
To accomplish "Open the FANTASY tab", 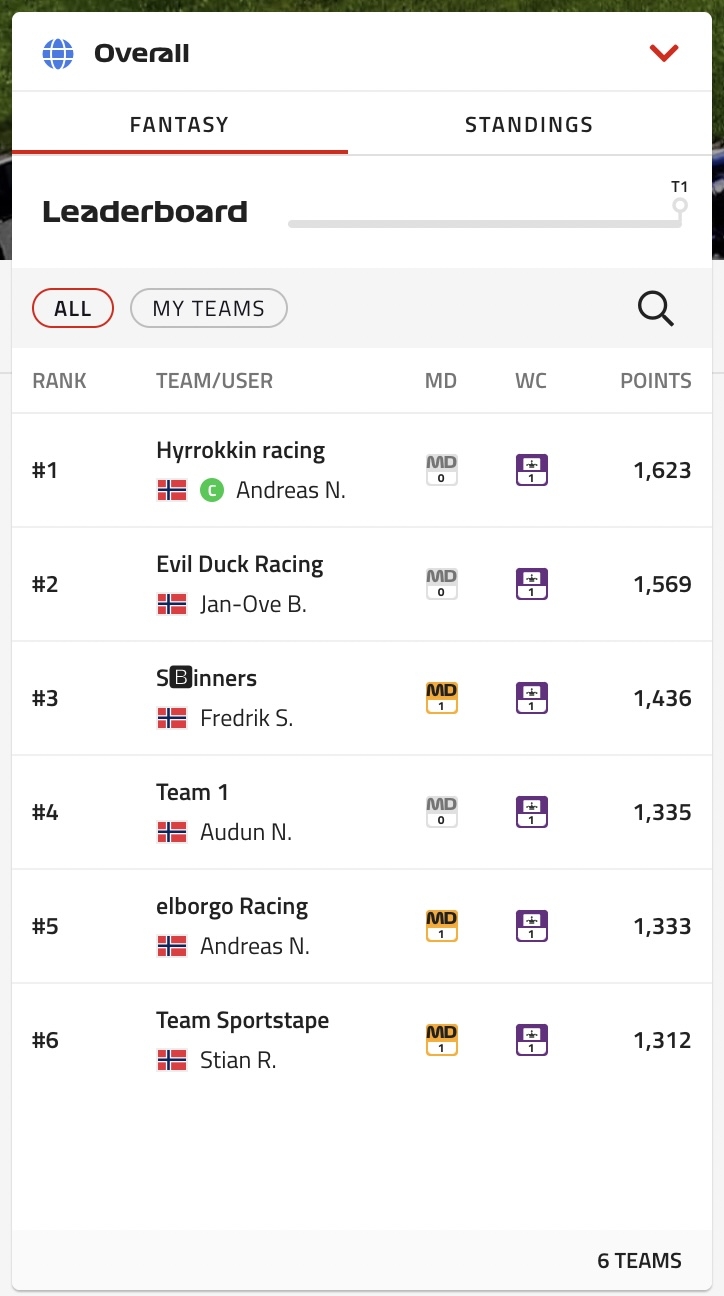I will click(180, 125).
